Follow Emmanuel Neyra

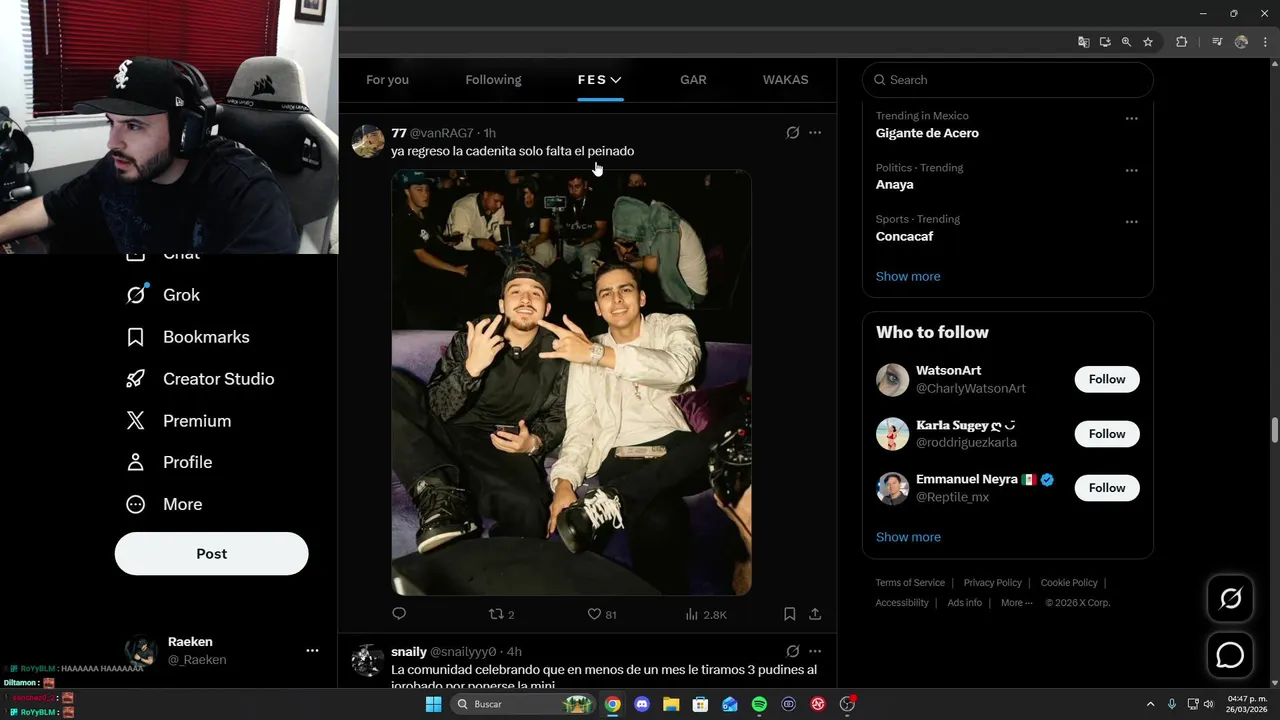(x=1107, y=488)
